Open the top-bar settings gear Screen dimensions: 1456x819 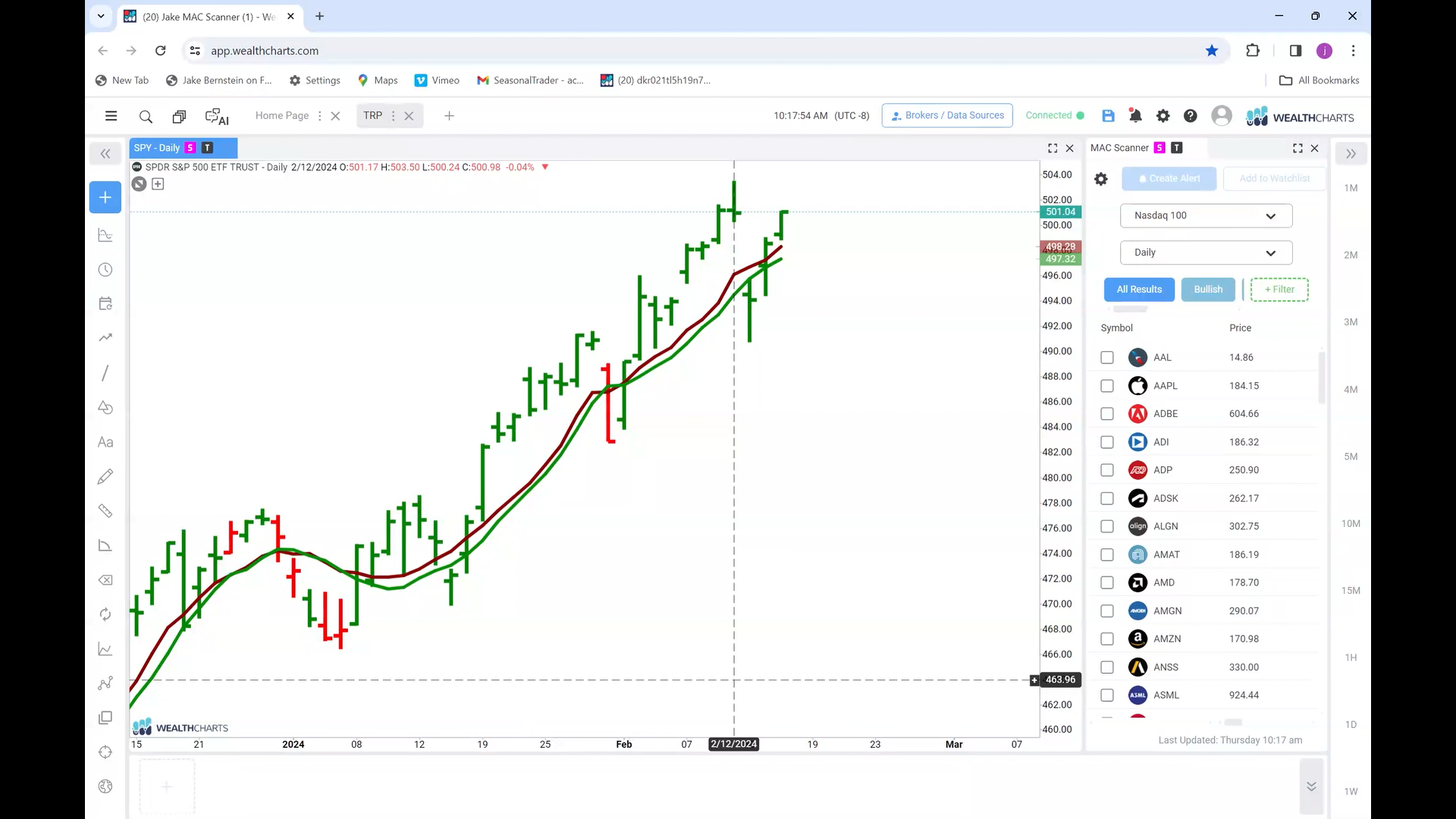click(x=1163, y=116)
